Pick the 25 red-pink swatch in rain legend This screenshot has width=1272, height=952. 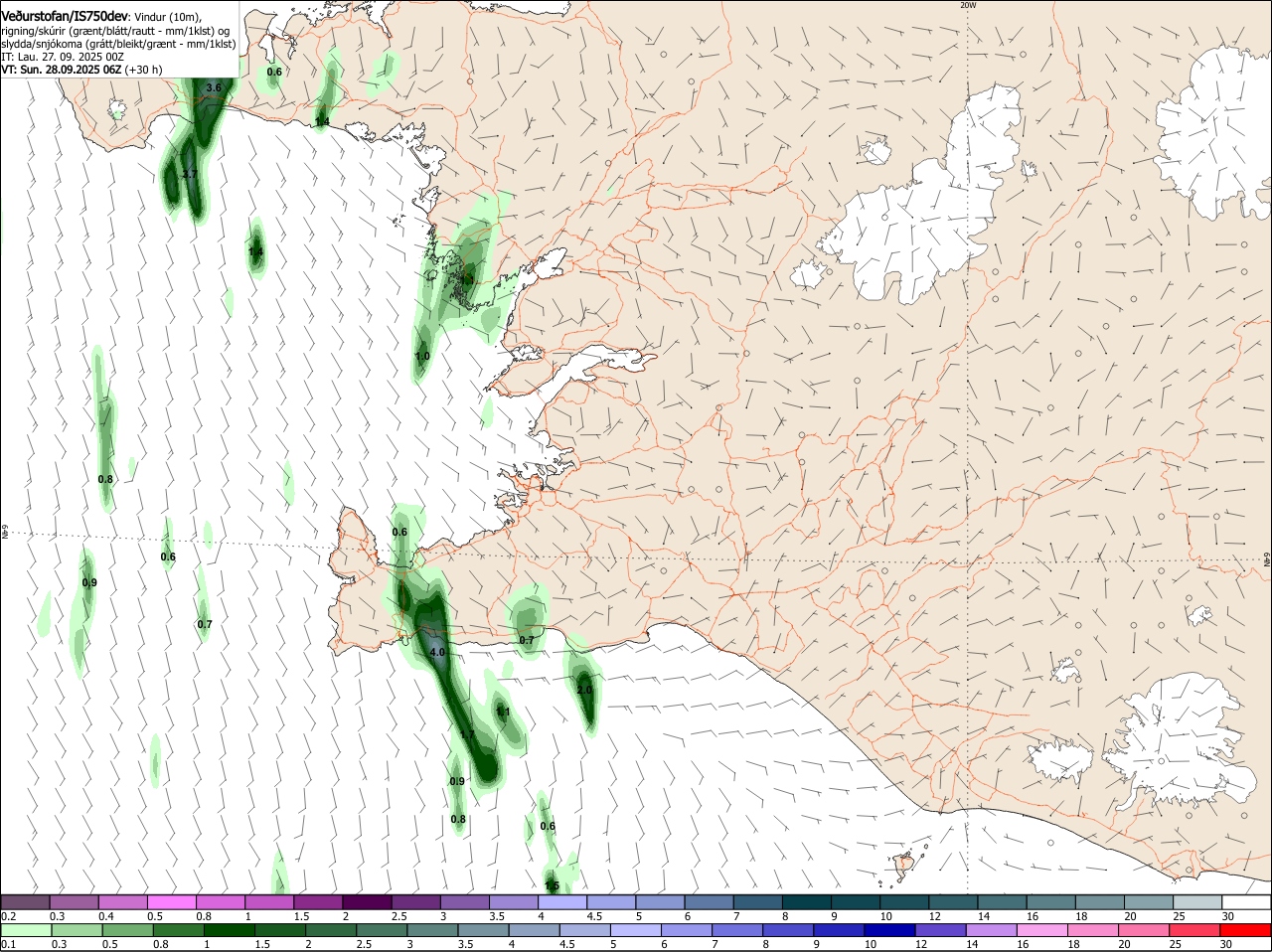coord(1193,930)
